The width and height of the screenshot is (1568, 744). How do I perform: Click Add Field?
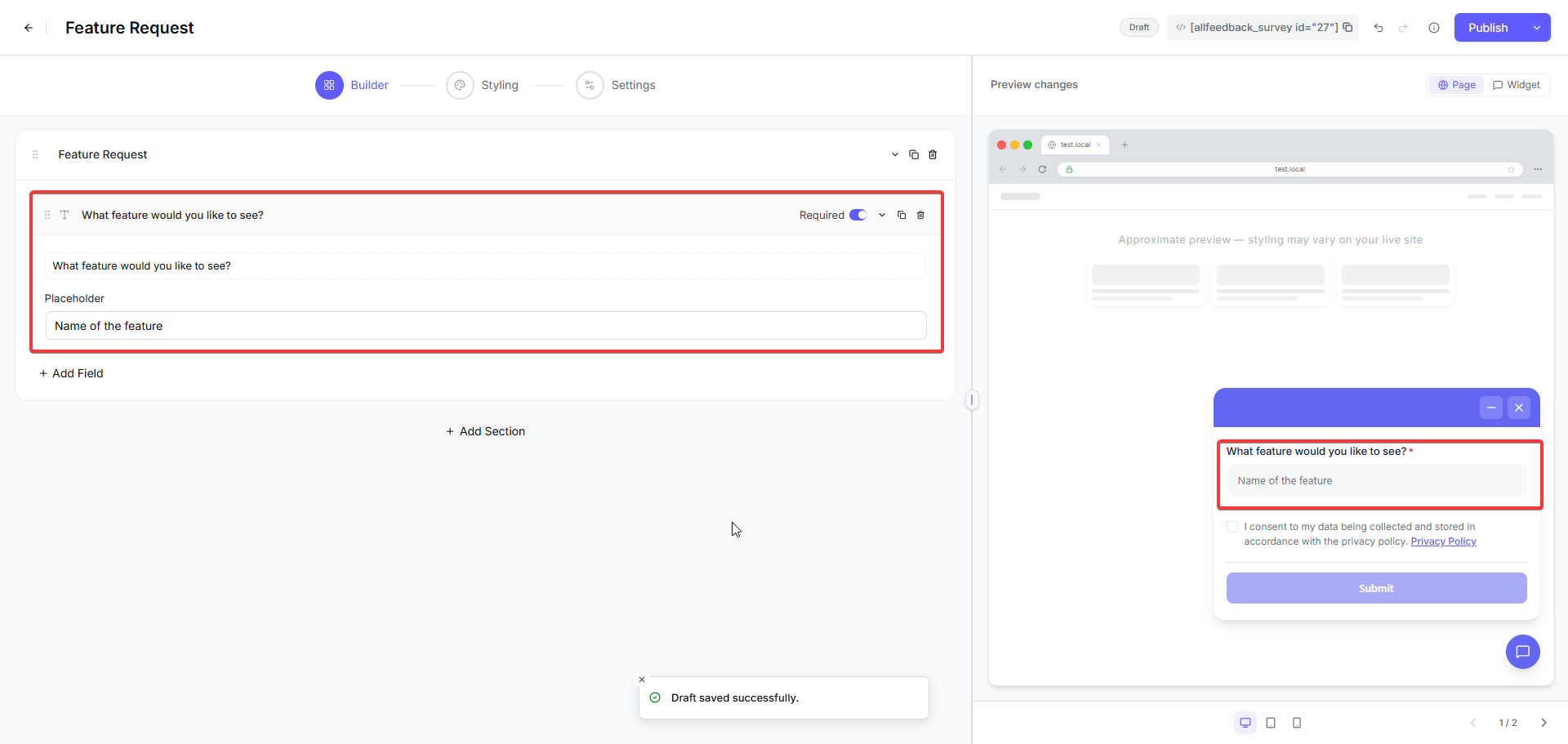(x=71, y=373)
